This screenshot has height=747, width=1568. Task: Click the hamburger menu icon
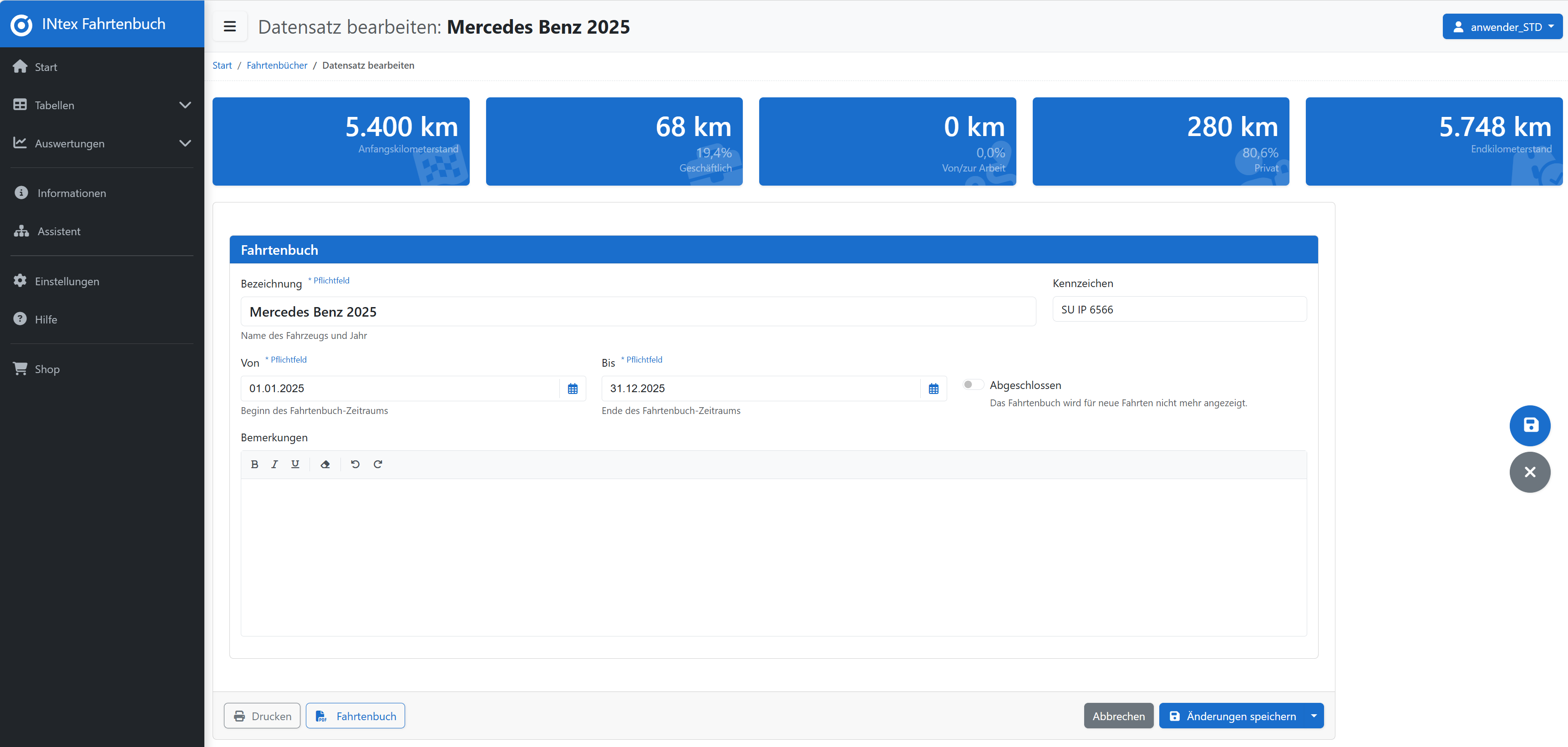pyautogui.click(x=229, y=27)
